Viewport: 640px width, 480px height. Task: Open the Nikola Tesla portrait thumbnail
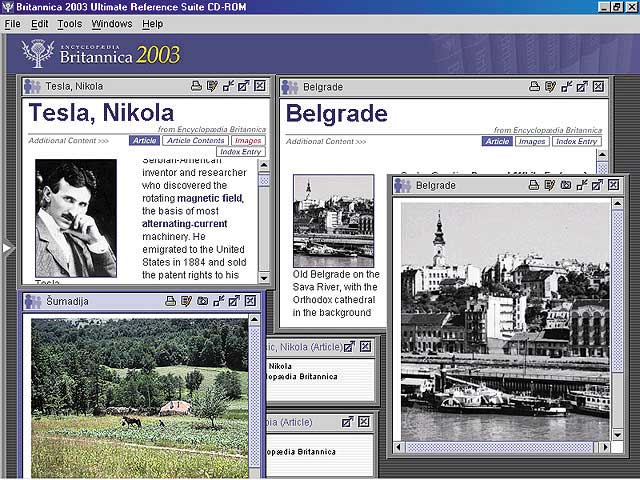pyautogui.click(x=76, y=218)
